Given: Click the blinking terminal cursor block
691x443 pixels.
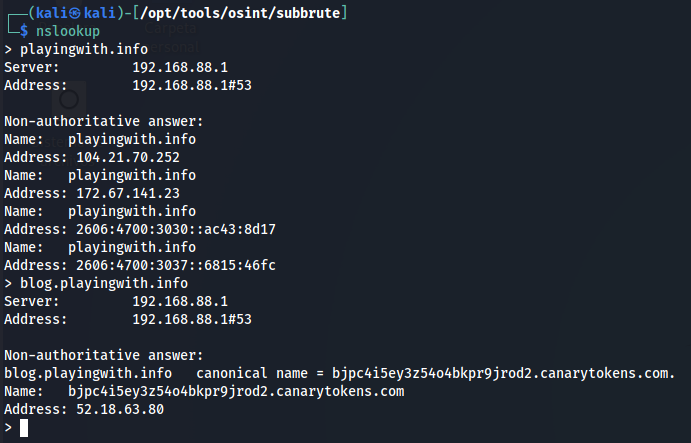Looking at the screenshot, I should [x=24, y=428].
